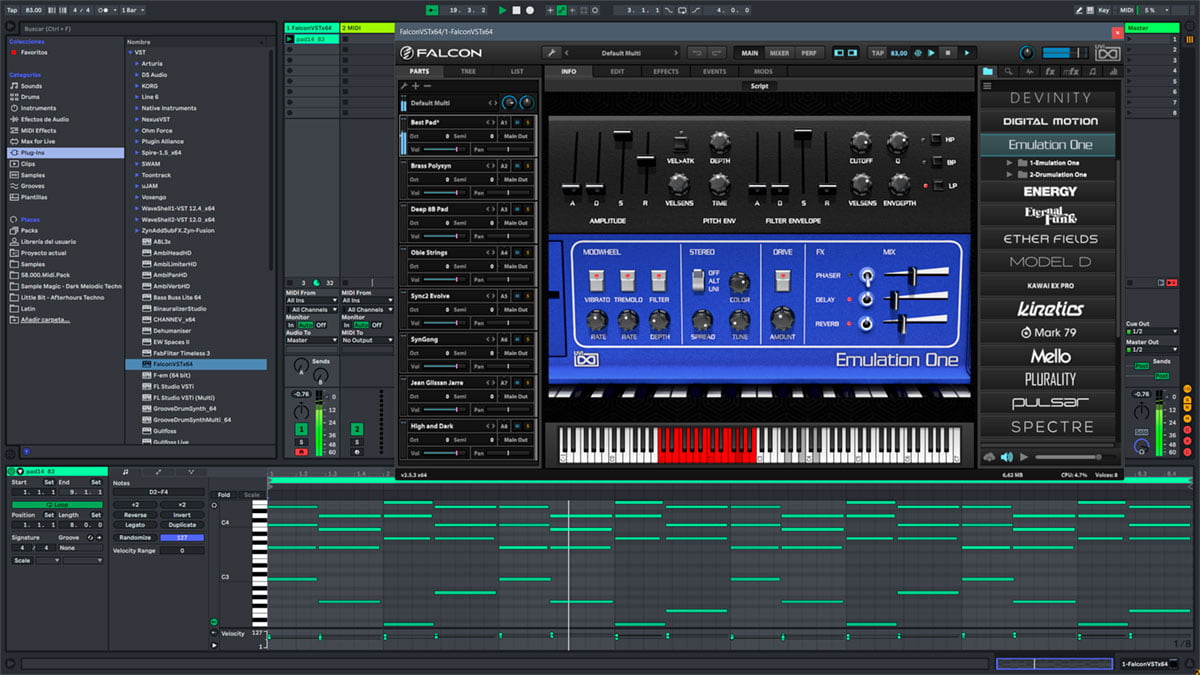Select Instruments category in browser
This screenshot has width=1200, height=675.
coord(38,108)
